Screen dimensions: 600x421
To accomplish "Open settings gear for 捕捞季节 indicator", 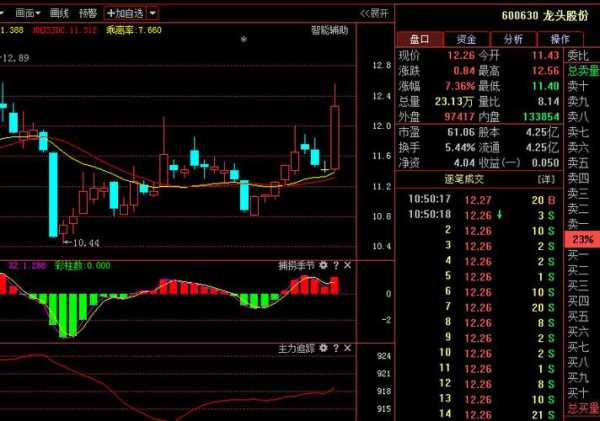I will point(323,266).
